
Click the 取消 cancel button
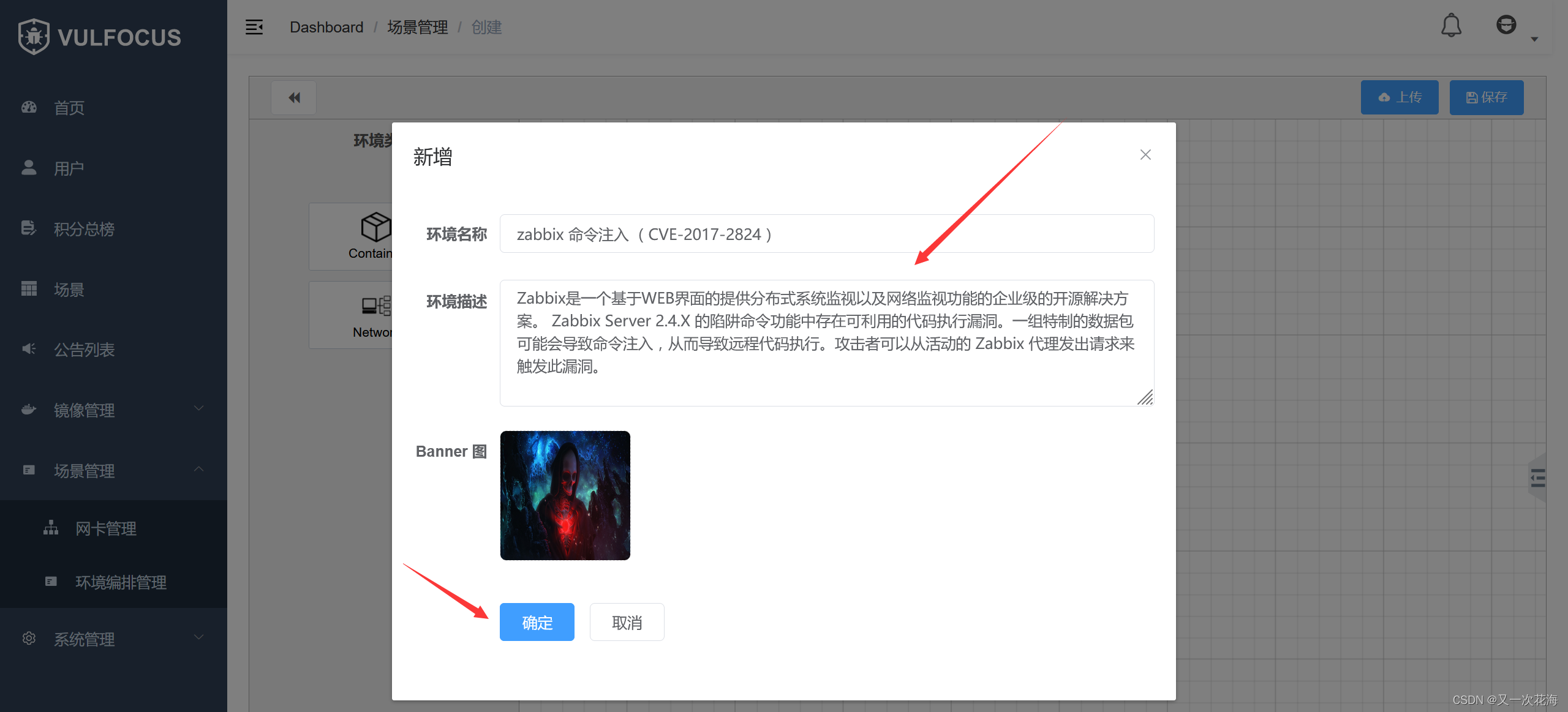click(627, 622)
